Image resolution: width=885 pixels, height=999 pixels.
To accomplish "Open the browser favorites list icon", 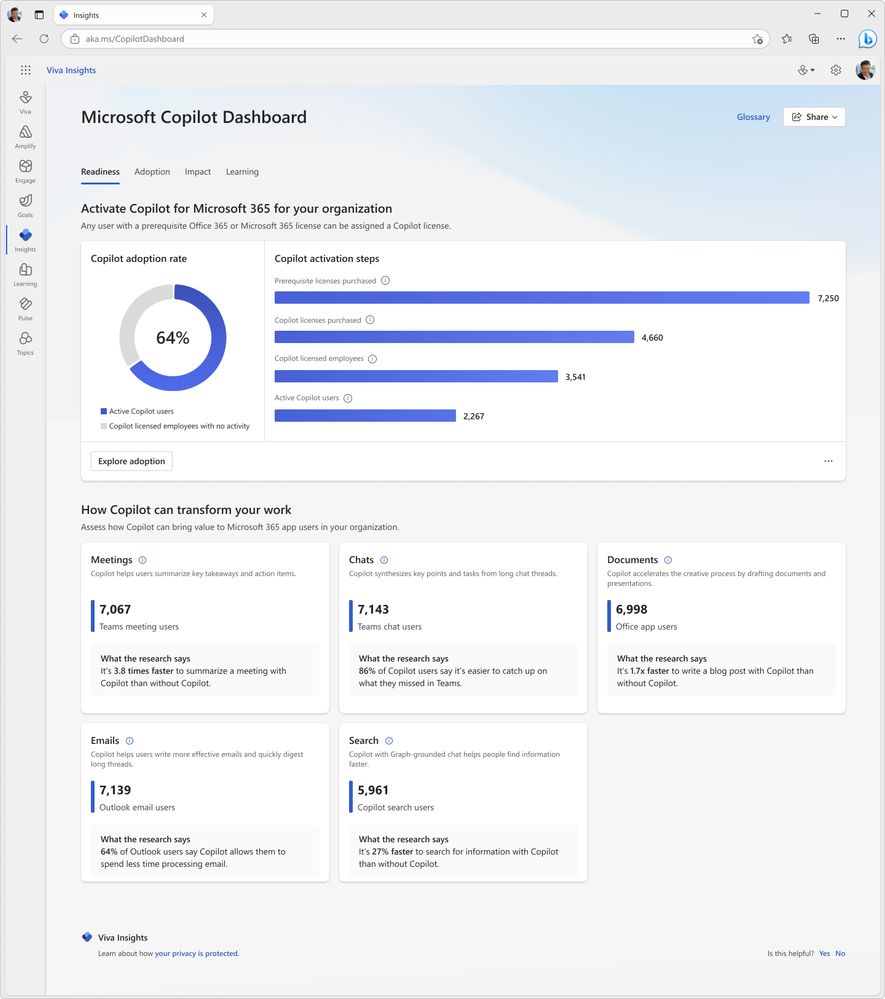I will point(787,39).
